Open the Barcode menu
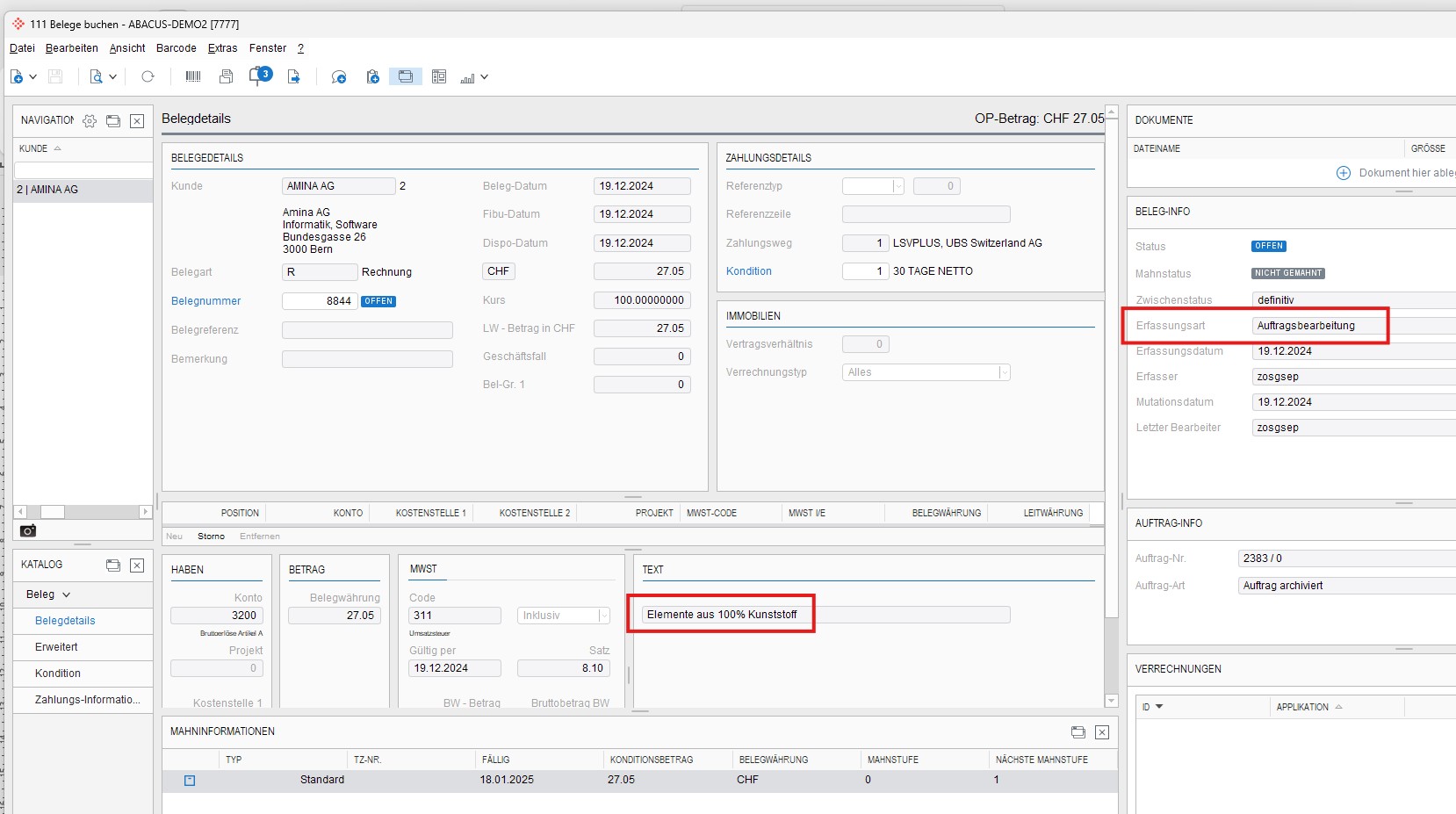Viewport: 1456px width, 814px height. 177,48
